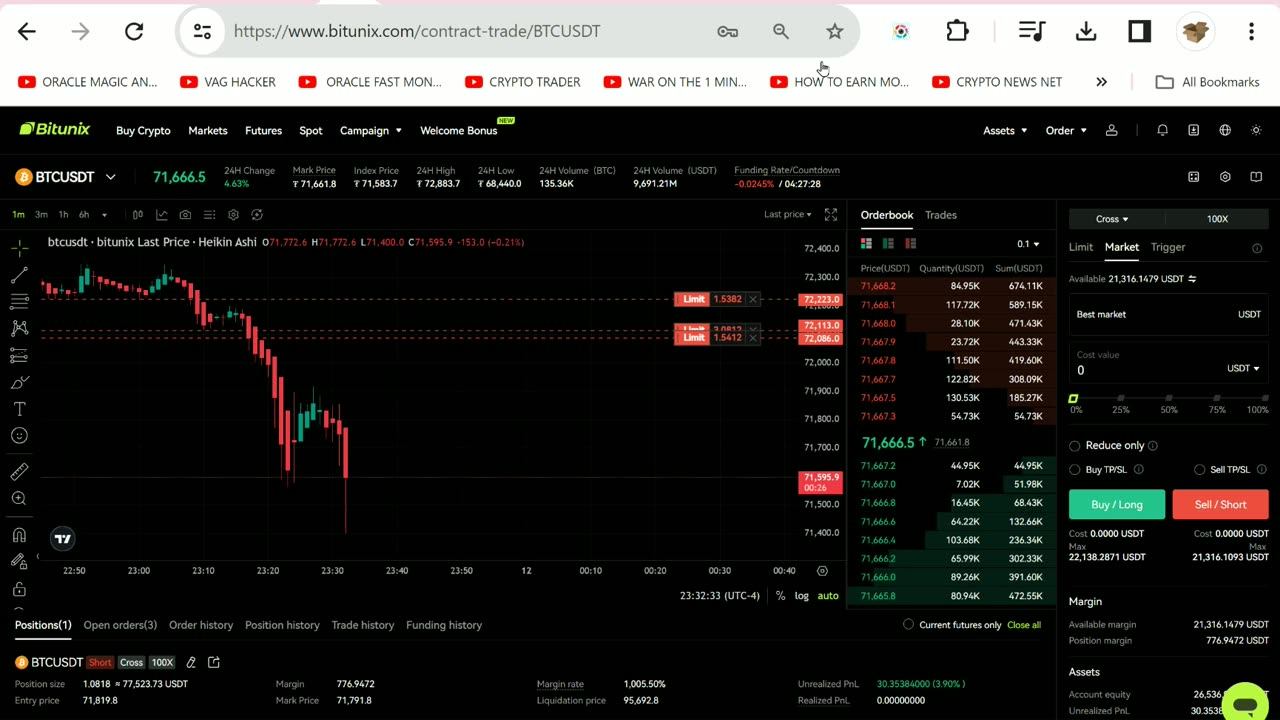Click the Sell / Short button
1280x720 pixels.
(1220, 504)
